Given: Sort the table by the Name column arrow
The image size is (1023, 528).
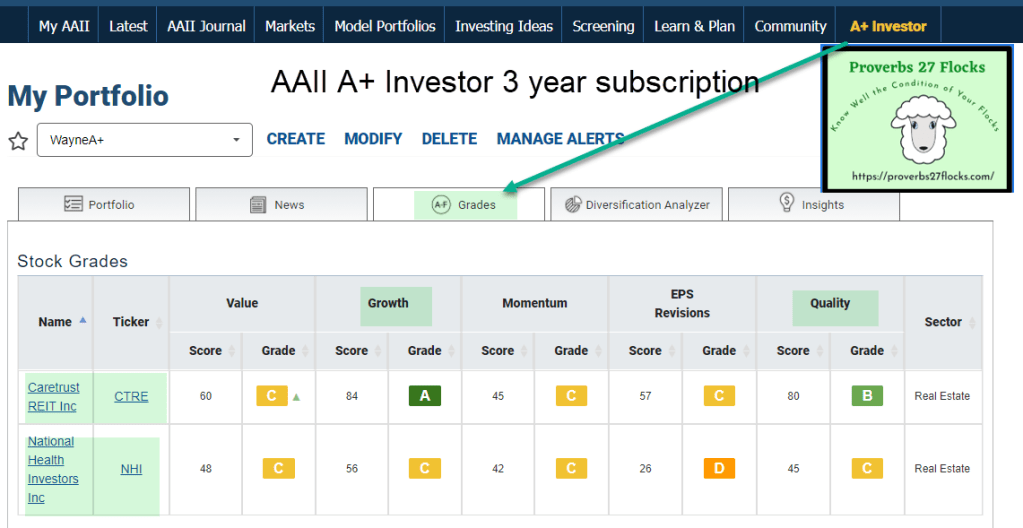Looking at the screenshot, I should pos(82,321).
